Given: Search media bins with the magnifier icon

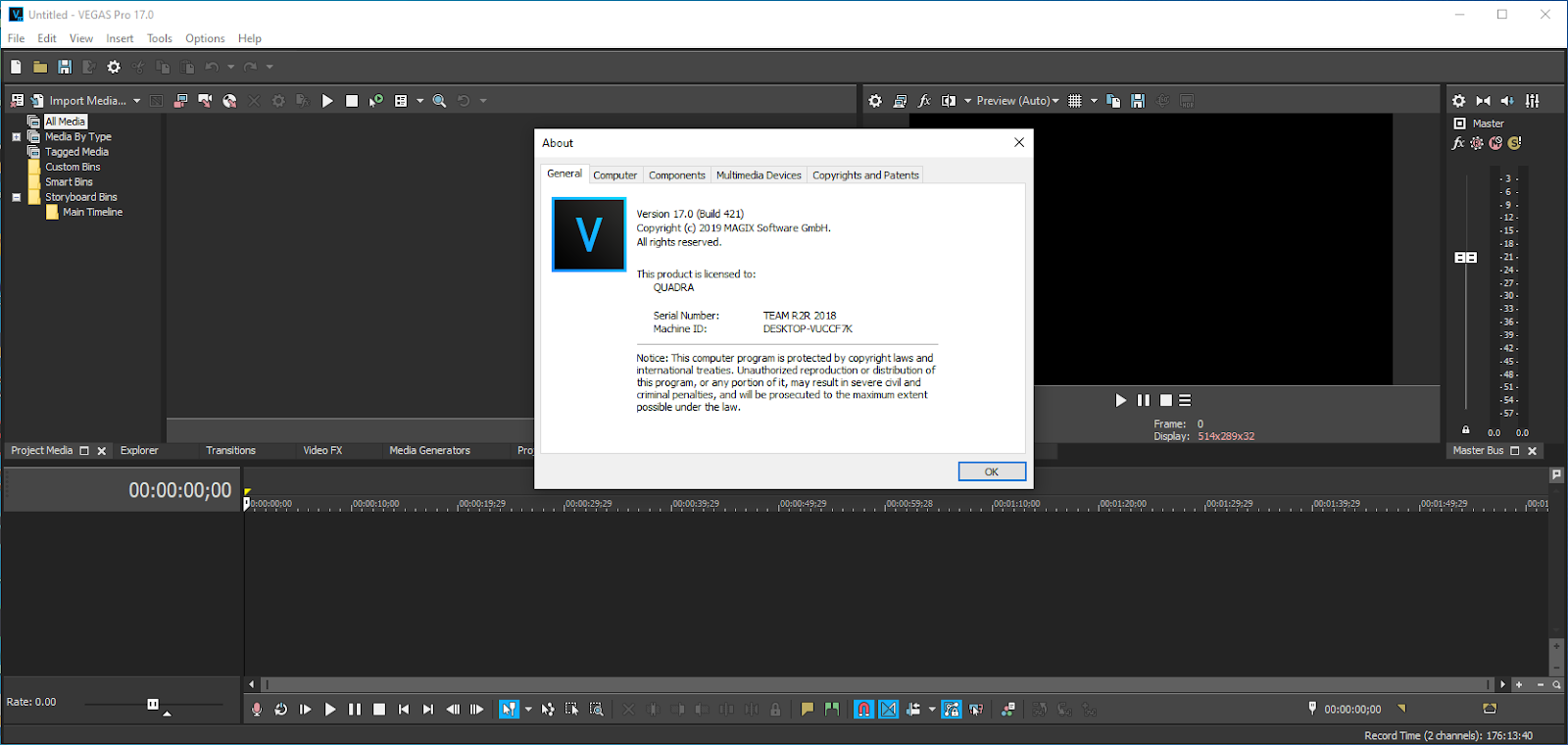Looking at the screenshot, I should (440, 101).
